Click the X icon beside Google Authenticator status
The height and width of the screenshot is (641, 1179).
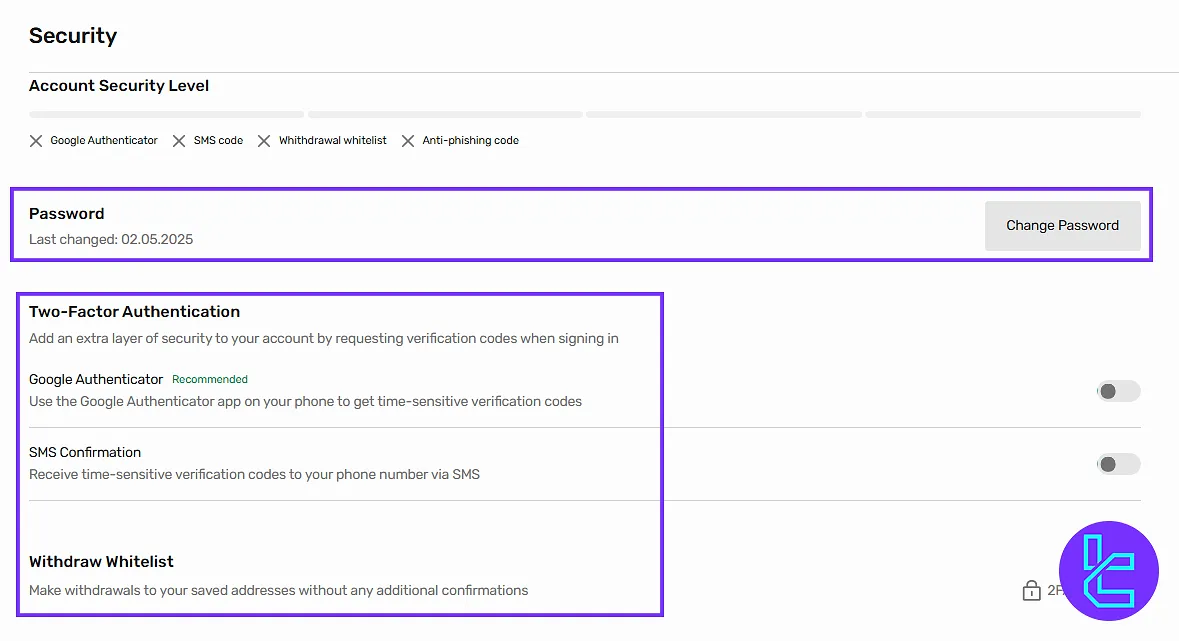tap(36, 141)
